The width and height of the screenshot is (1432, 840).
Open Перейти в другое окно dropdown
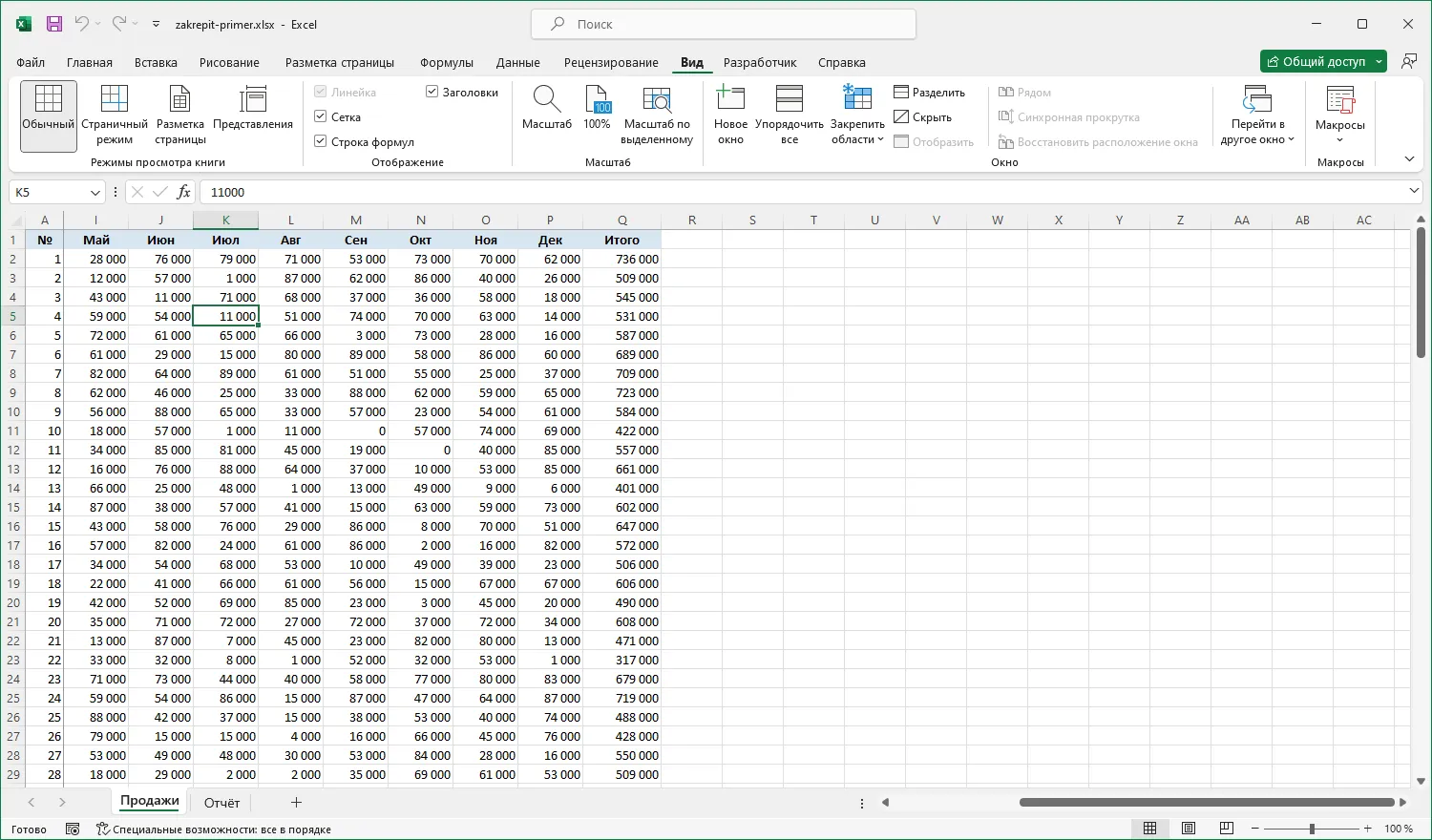pos(1257,115)
